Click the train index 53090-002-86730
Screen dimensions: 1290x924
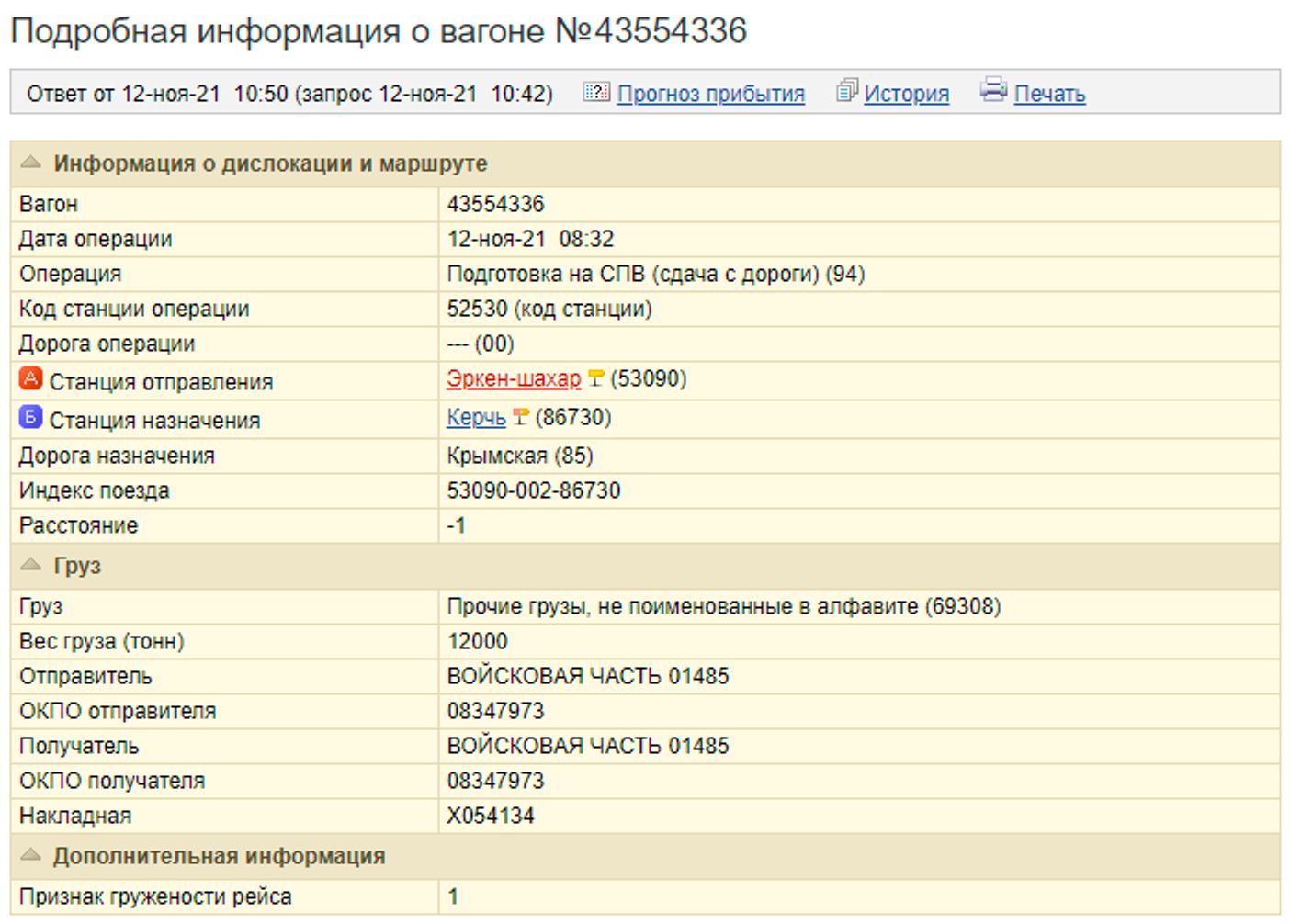tap(533, 490)
